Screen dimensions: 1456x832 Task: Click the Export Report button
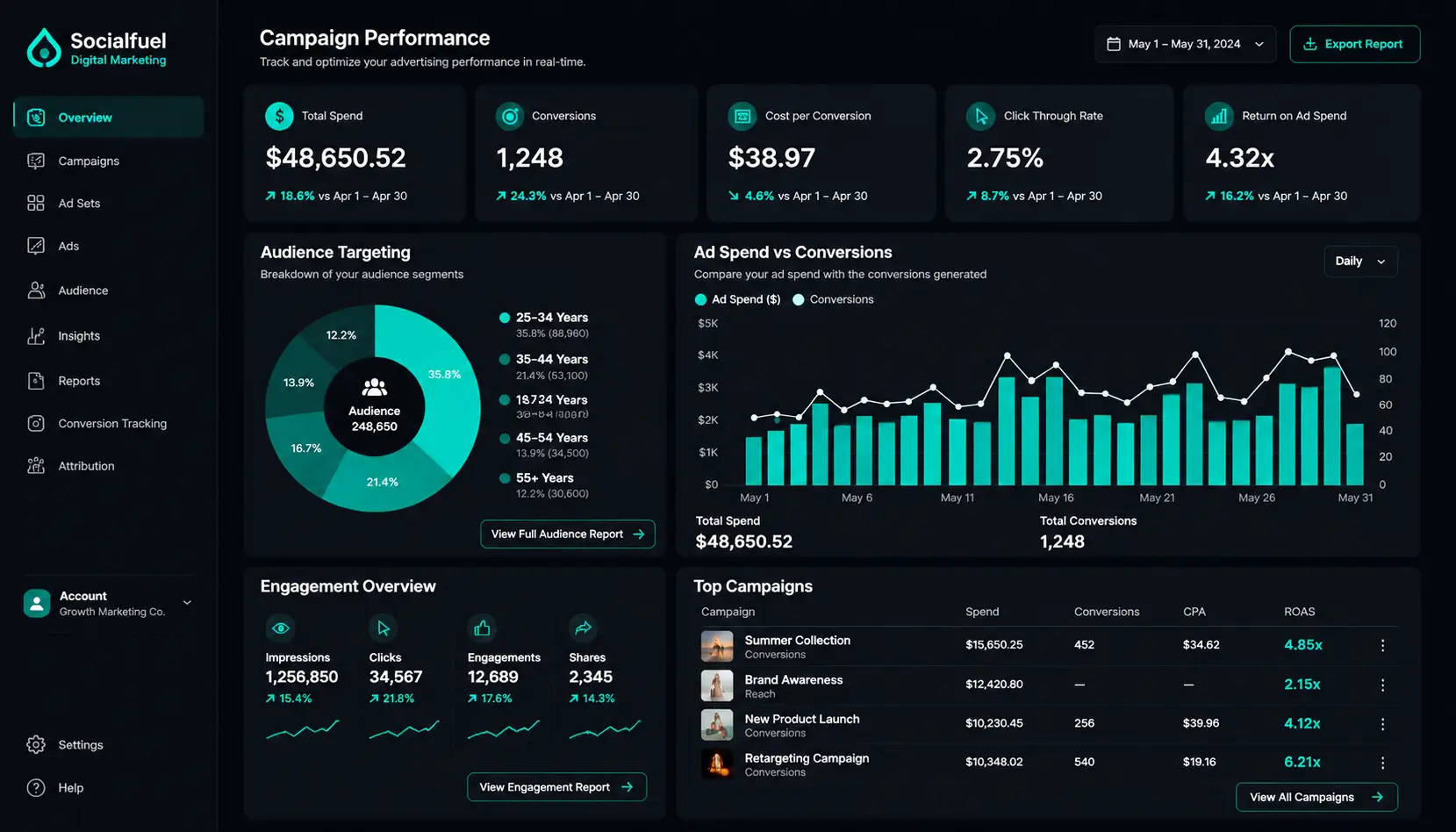click(x=1354, y=44)
